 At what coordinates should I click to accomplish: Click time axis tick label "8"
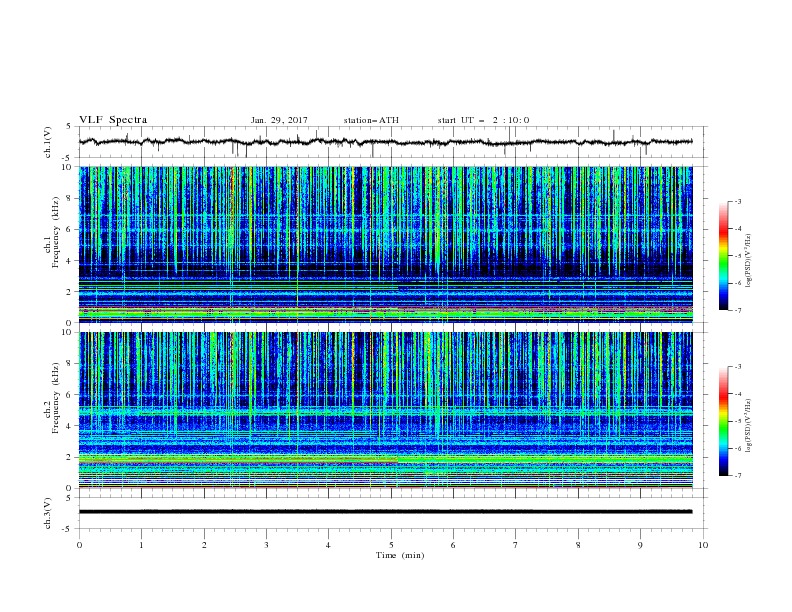click(578, 545)
